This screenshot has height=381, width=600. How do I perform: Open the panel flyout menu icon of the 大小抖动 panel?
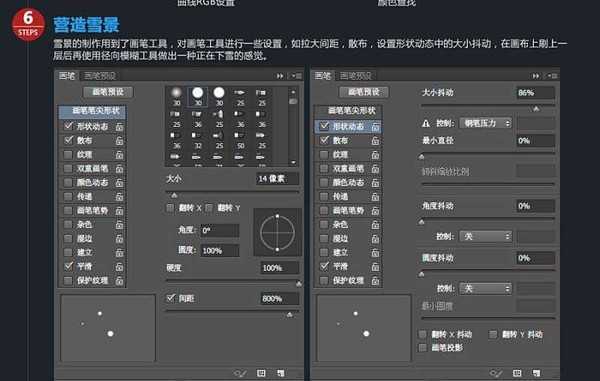click(553, 76)
